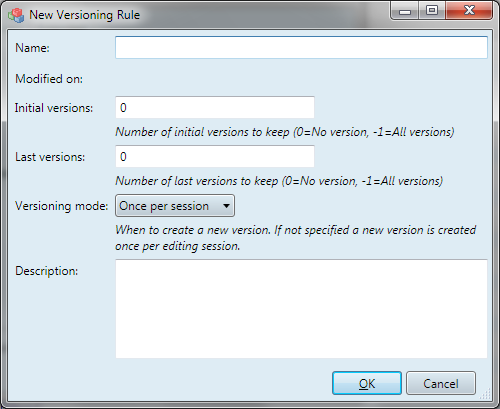This screenshot has width=500, height=409.
Task: Focus the Name text field
Action: coord(301,48)
